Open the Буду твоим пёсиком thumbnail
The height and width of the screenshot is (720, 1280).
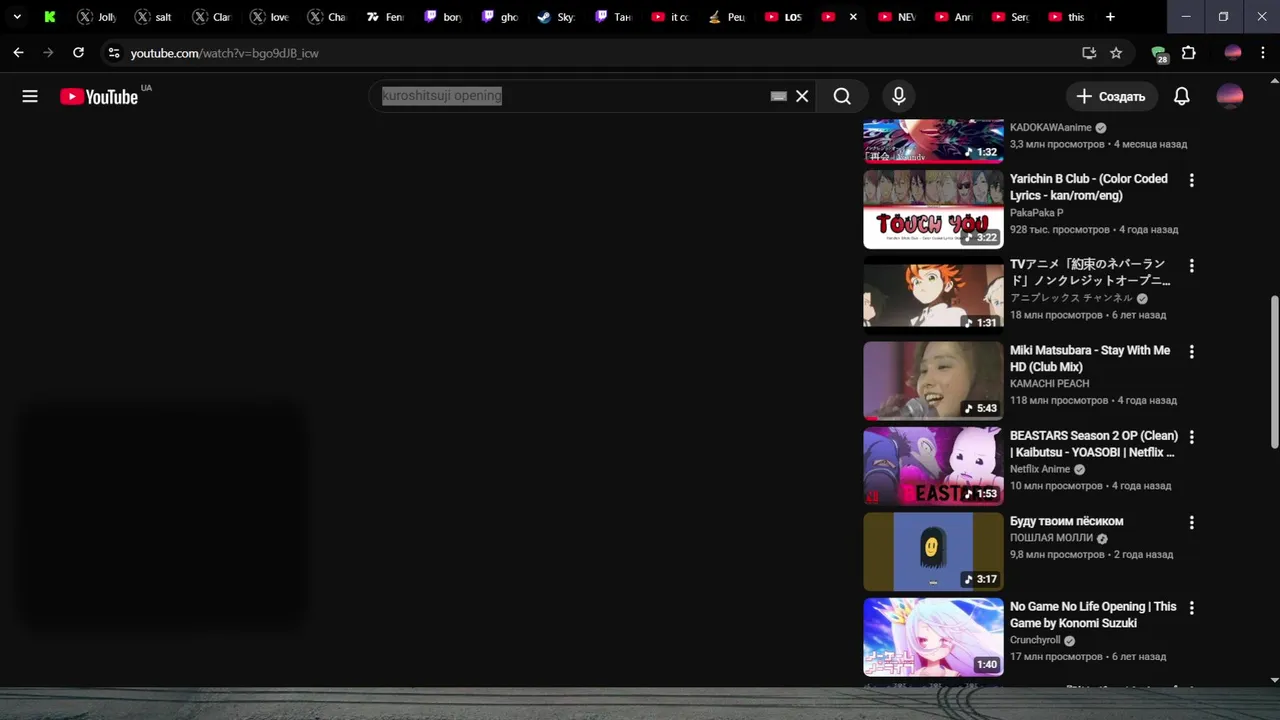933,552
